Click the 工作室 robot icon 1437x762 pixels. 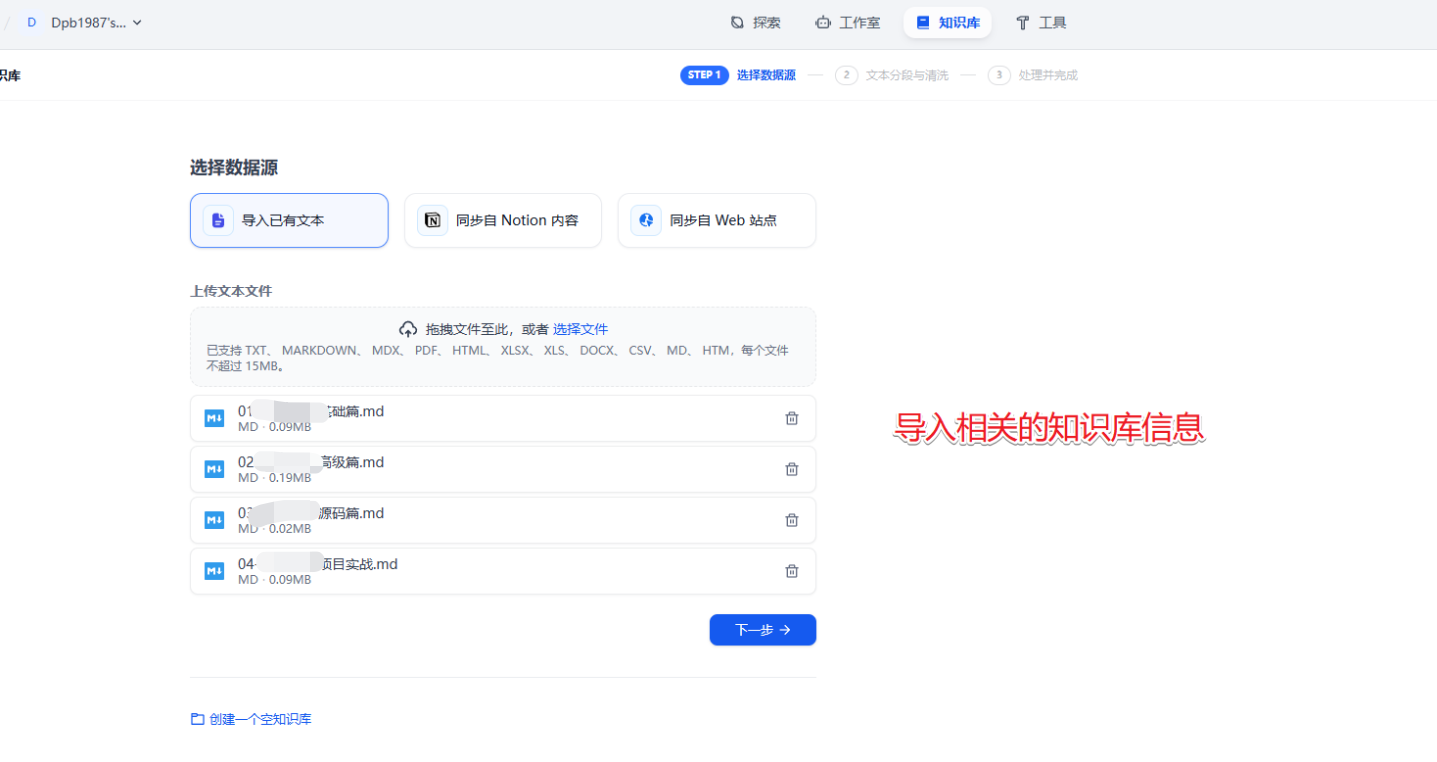tap(823, 22)
